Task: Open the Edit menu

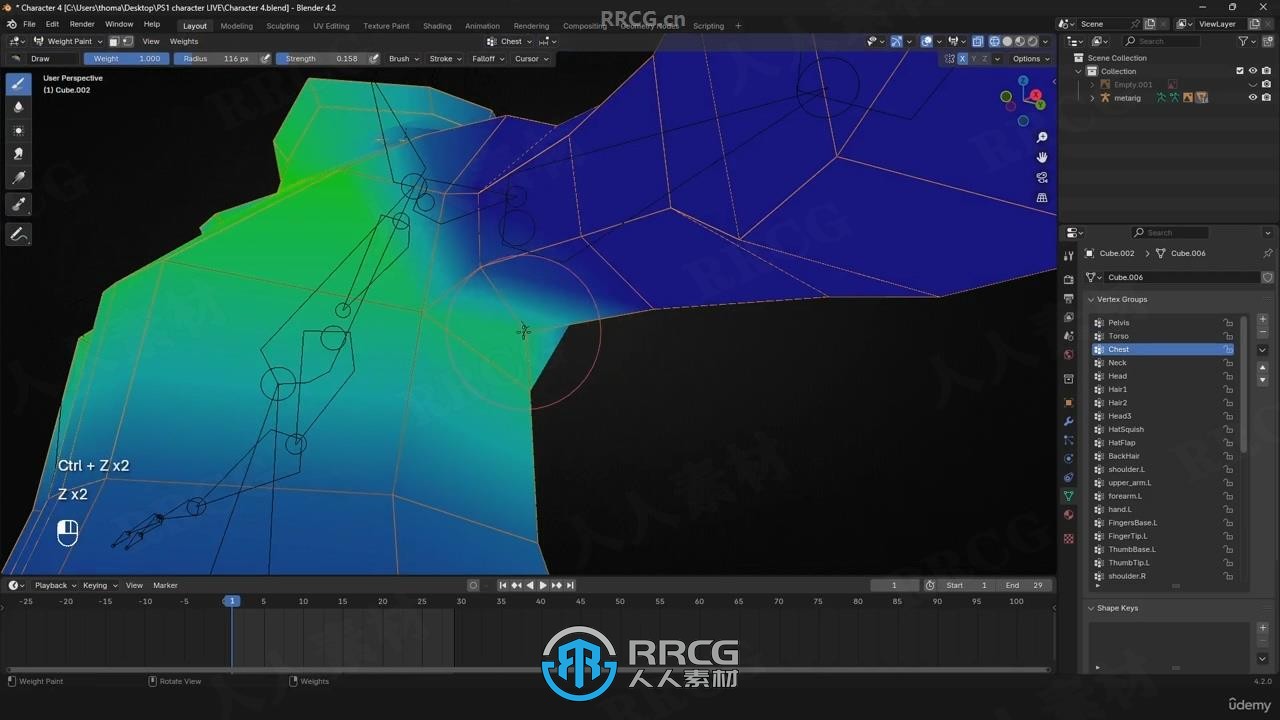Action: pos(52,24)
